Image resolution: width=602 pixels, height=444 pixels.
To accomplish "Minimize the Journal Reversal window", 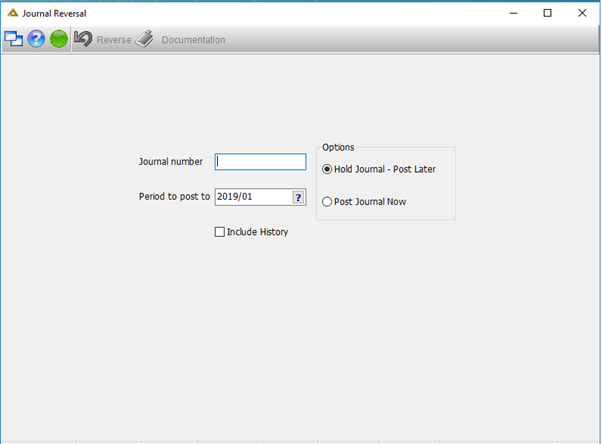I will coord(513,13).
